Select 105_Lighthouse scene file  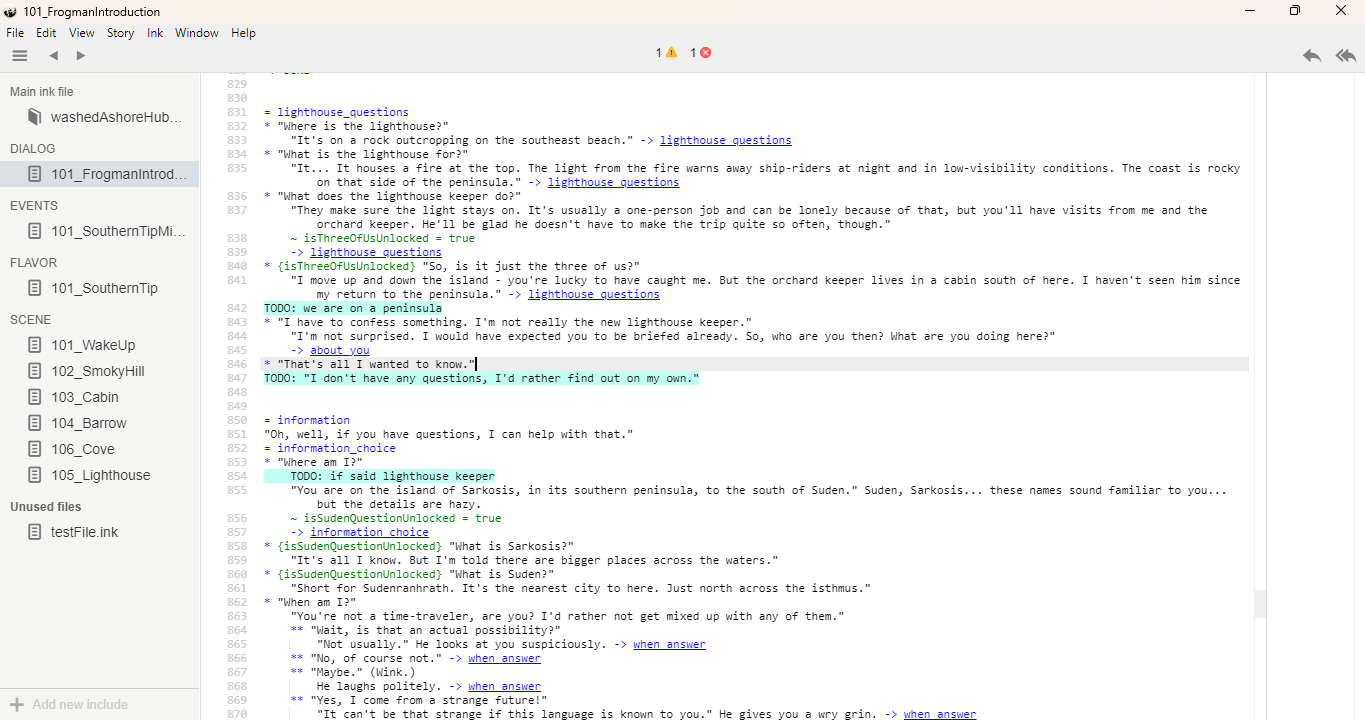[100, 475]
